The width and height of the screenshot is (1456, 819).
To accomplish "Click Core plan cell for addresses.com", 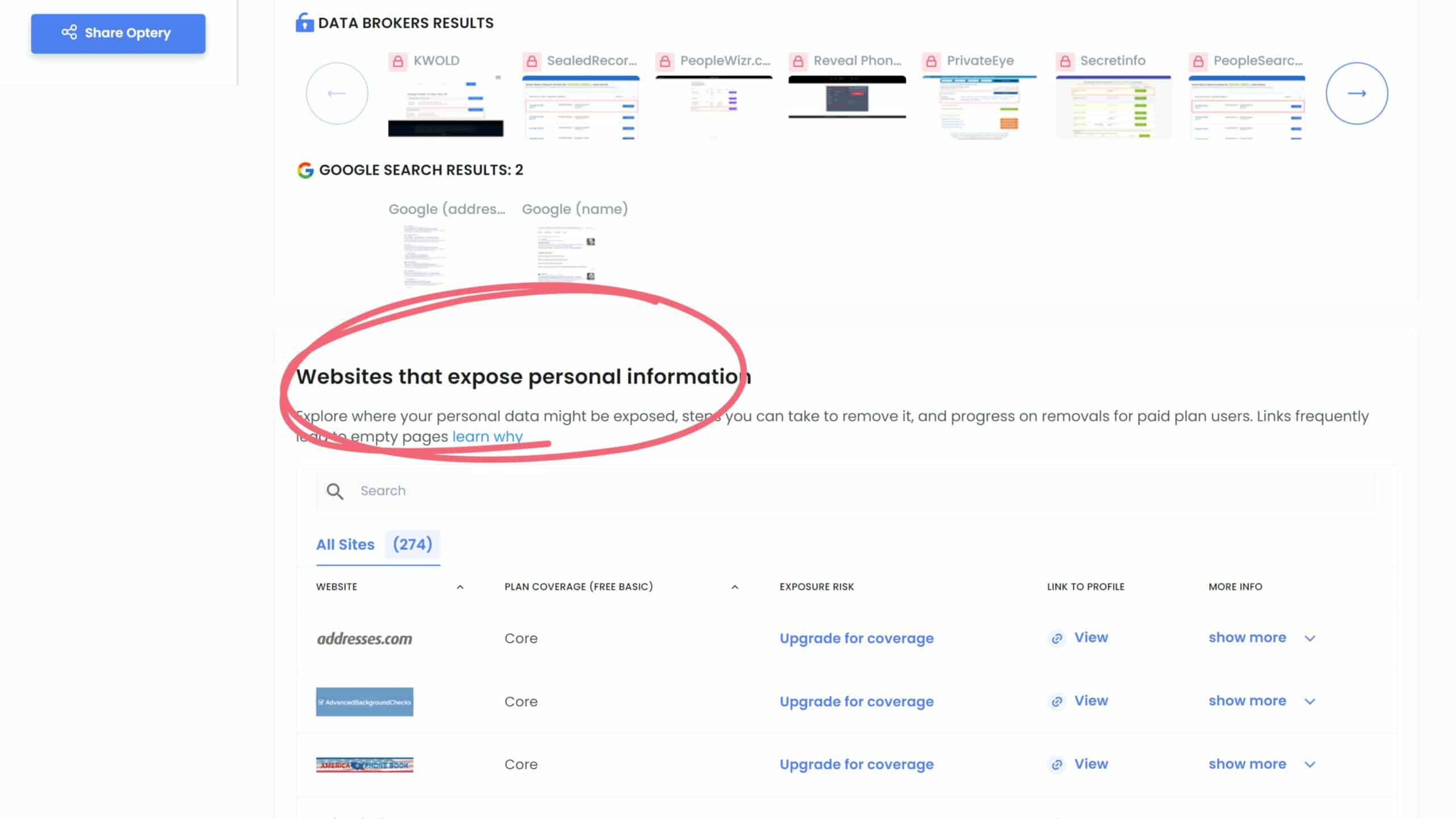I will coord(521,638).
